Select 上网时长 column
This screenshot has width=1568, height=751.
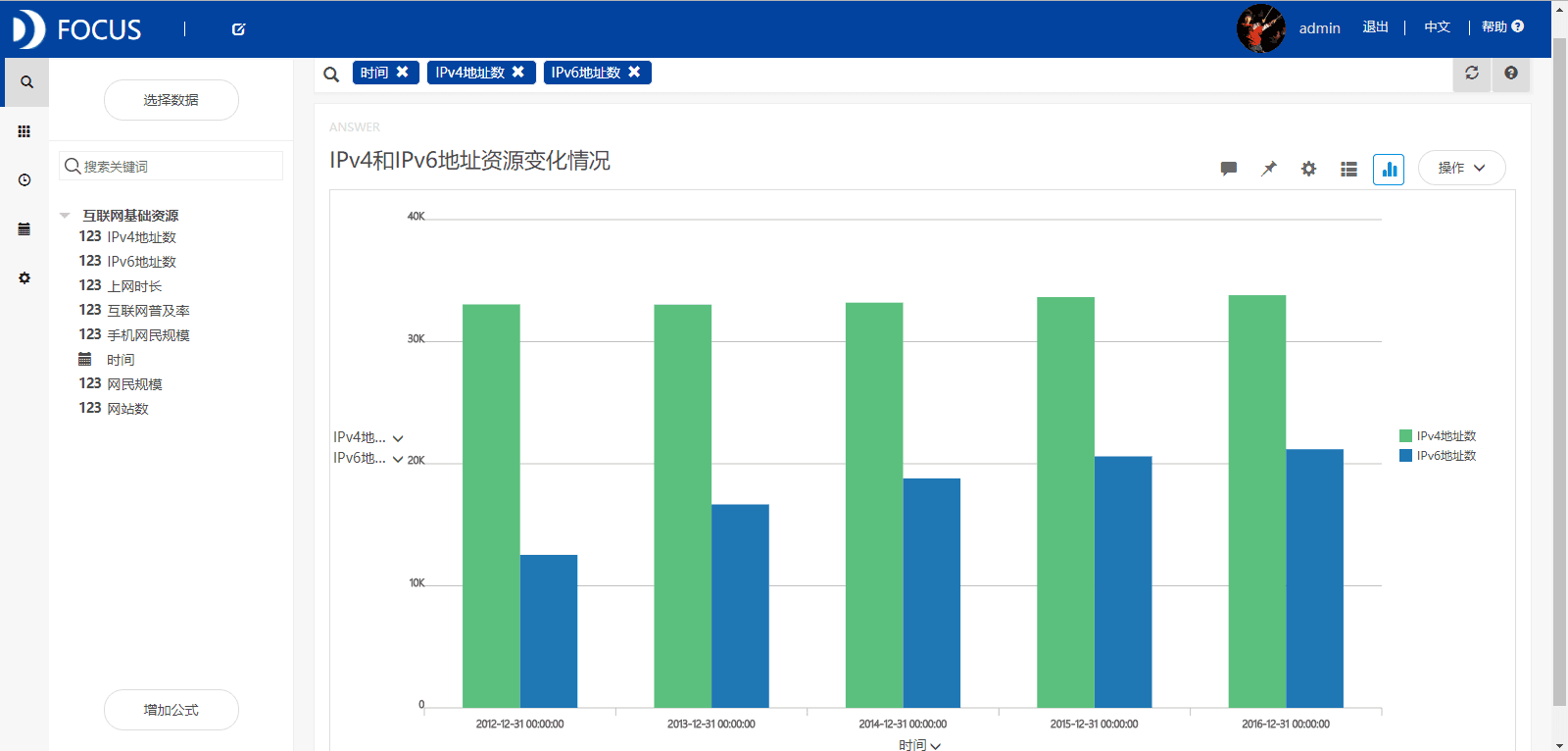click(134, 286)
